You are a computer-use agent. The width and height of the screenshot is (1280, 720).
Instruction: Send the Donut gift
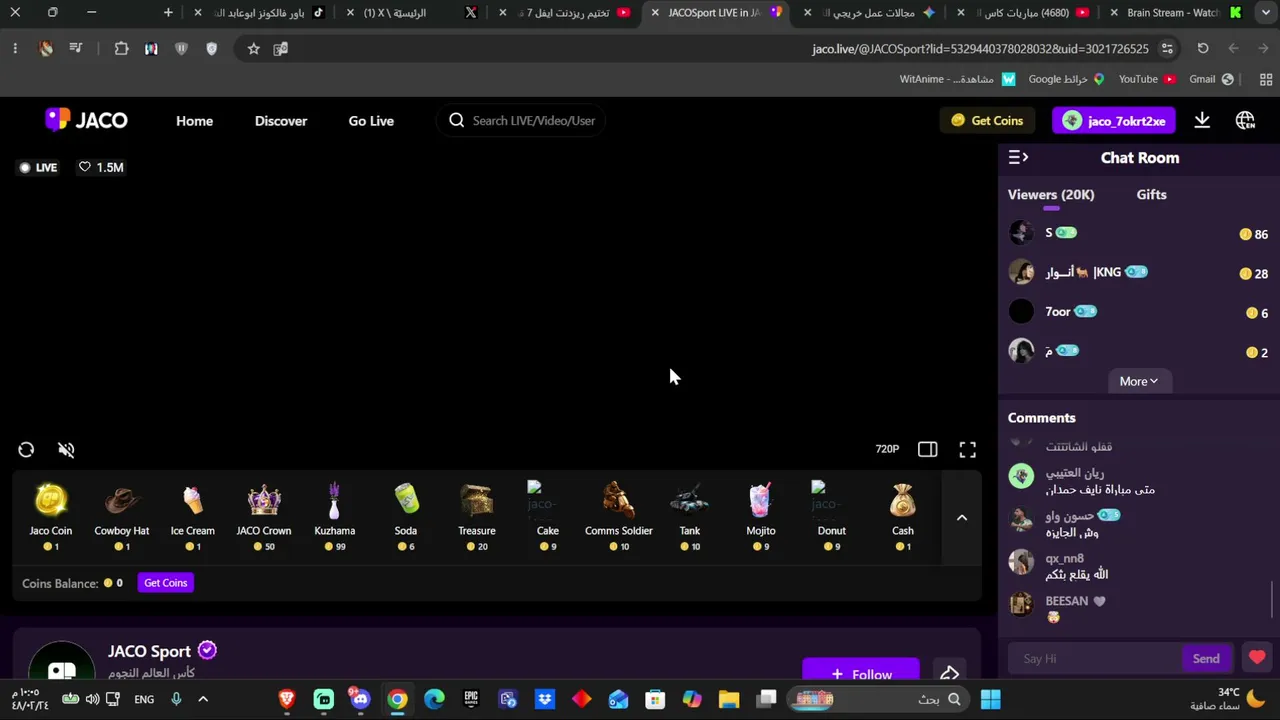click(x=832, y=516)
